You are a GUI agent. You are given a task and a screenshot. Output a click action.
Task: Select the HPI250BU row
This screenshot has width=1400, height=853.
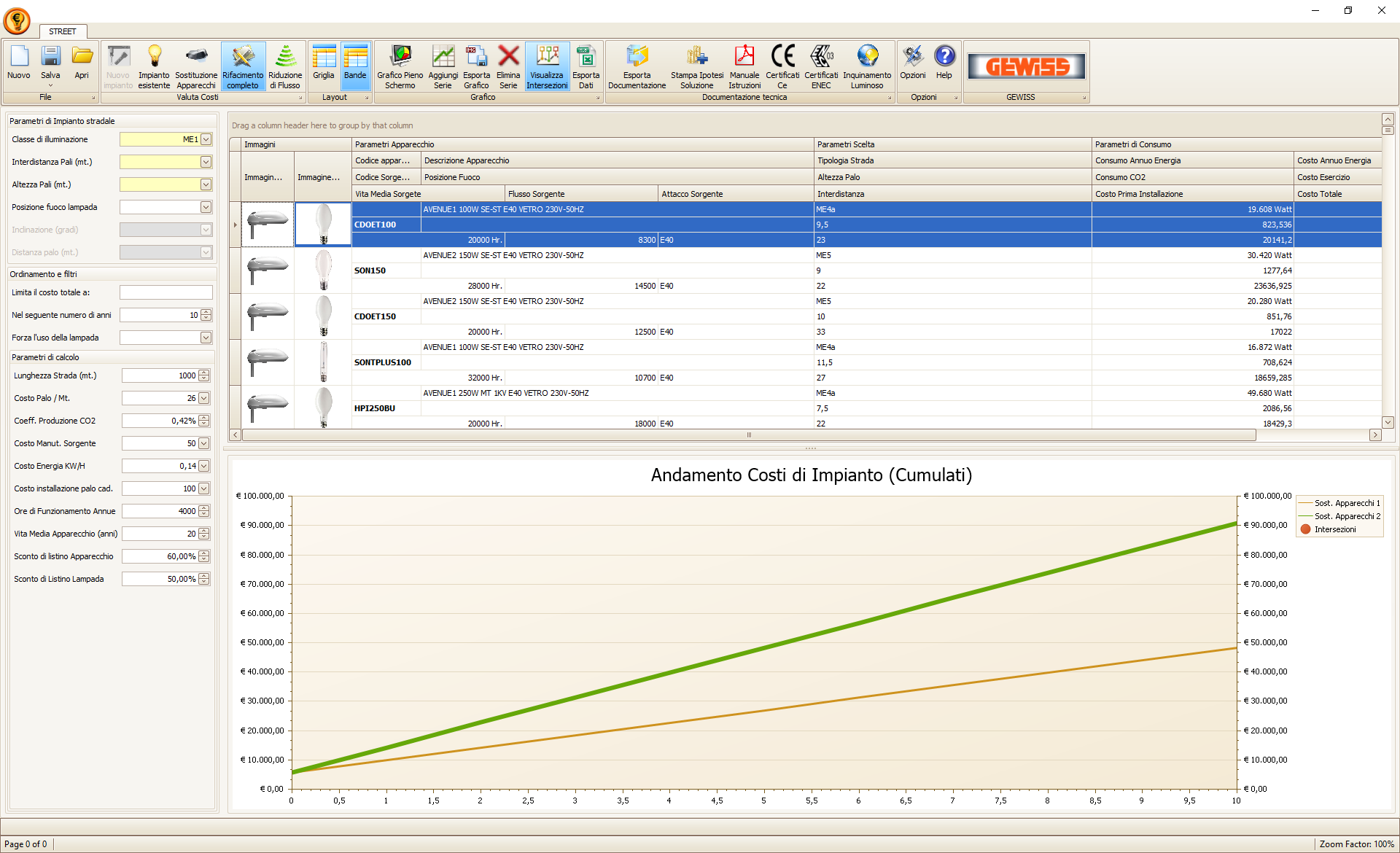(806, 408)
